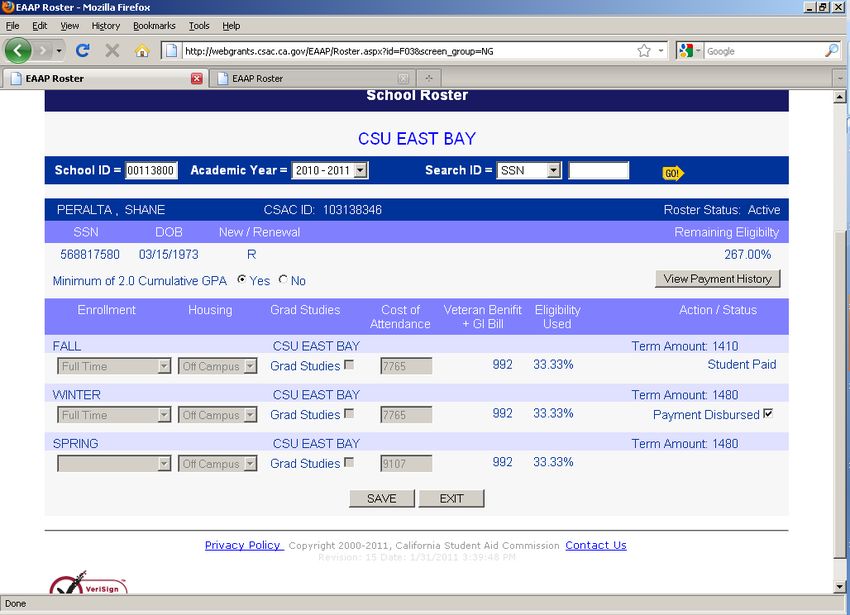This screenshot has width=850, height=615.
Task: Click the Remaining Eligibility value 267.00%
Action: (748, 254)
